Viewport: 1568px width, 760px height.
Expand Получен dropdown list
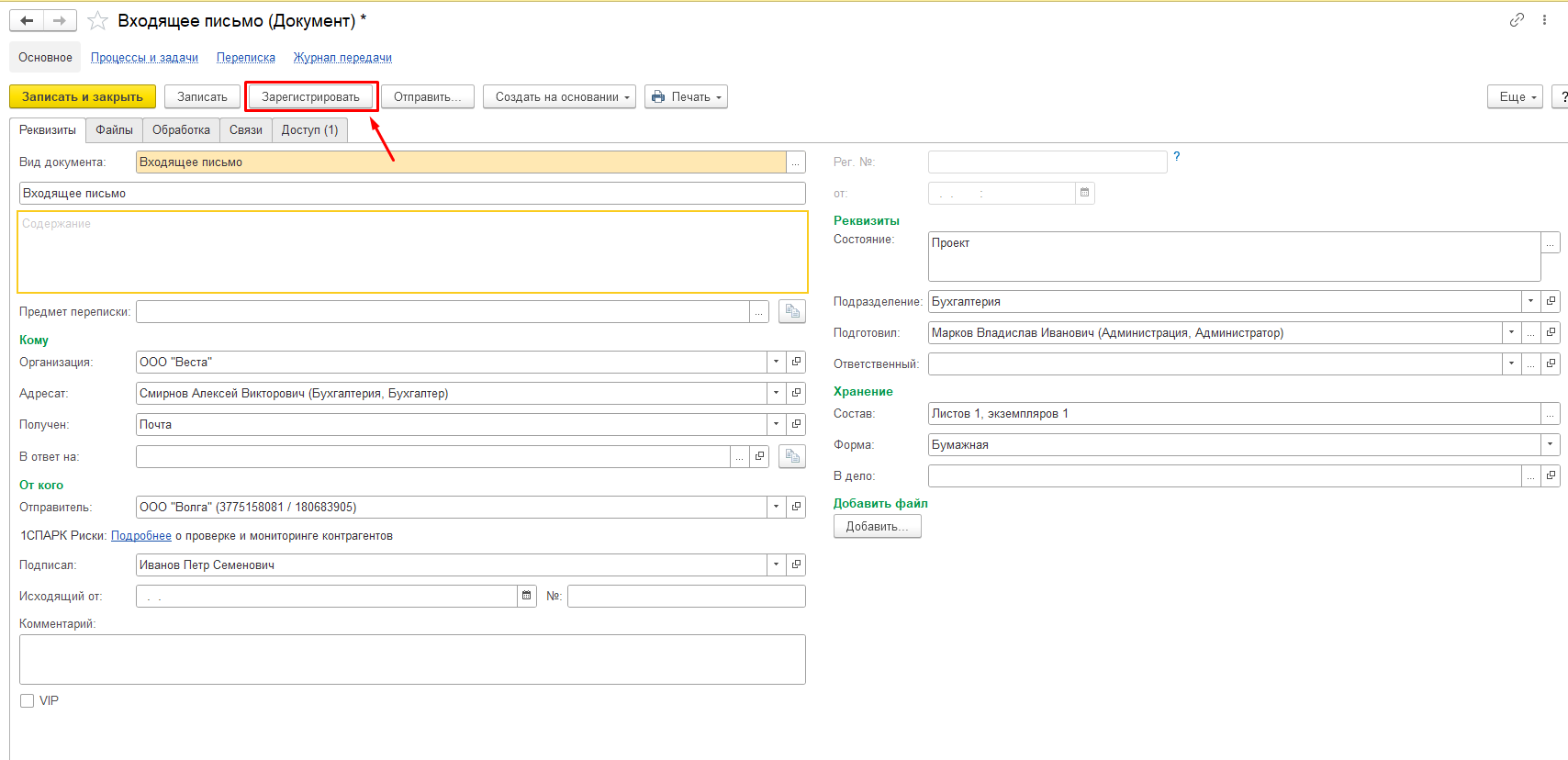pyautogui.click(x=777, y=424)
